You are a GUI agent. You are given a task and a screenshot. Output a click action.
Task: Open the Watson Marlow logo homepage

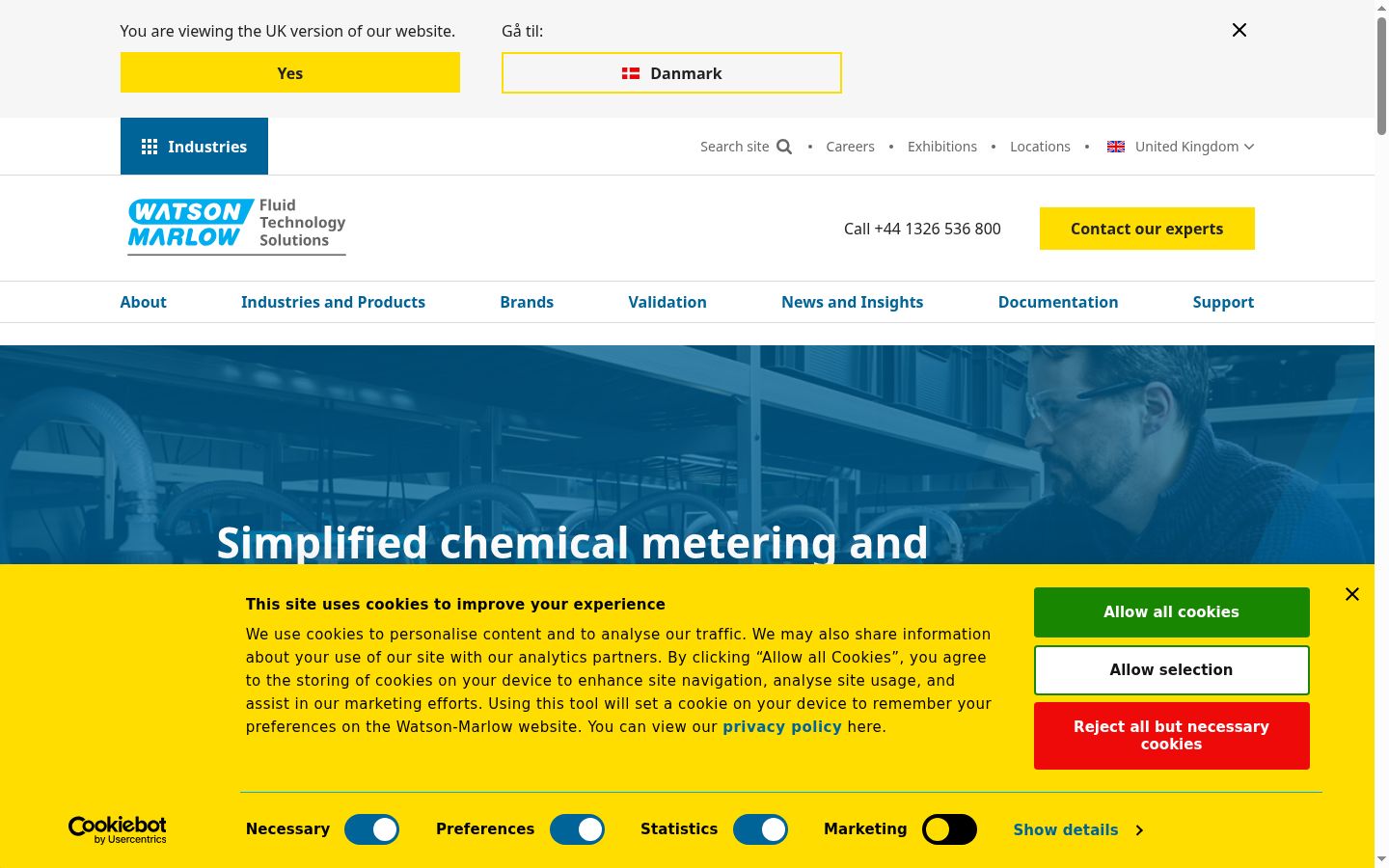pyautogui.click(x=236, y=227)
